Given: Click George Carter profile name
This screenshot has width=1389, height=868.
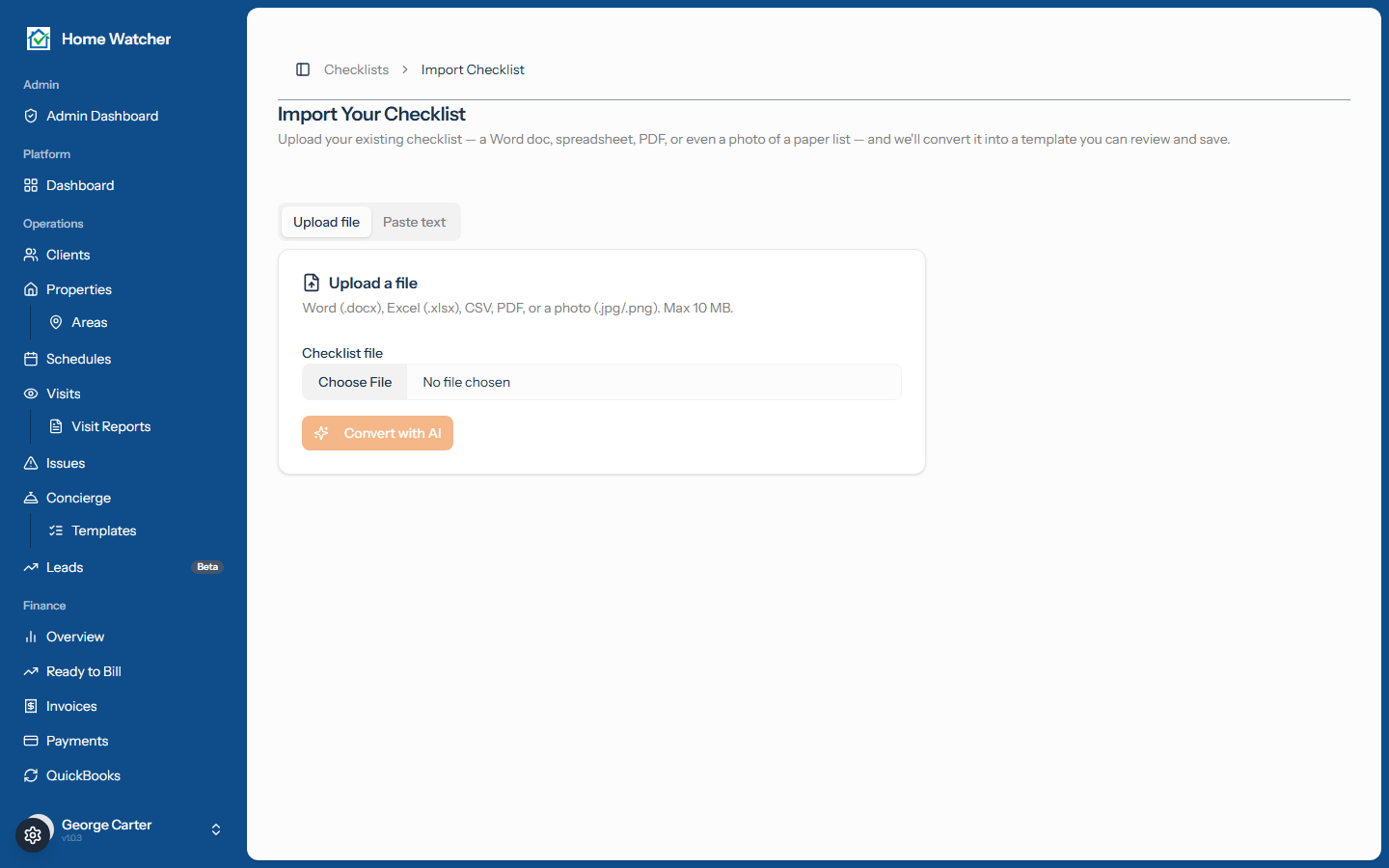Looking at the screenshot, I should tap(106, 825).
